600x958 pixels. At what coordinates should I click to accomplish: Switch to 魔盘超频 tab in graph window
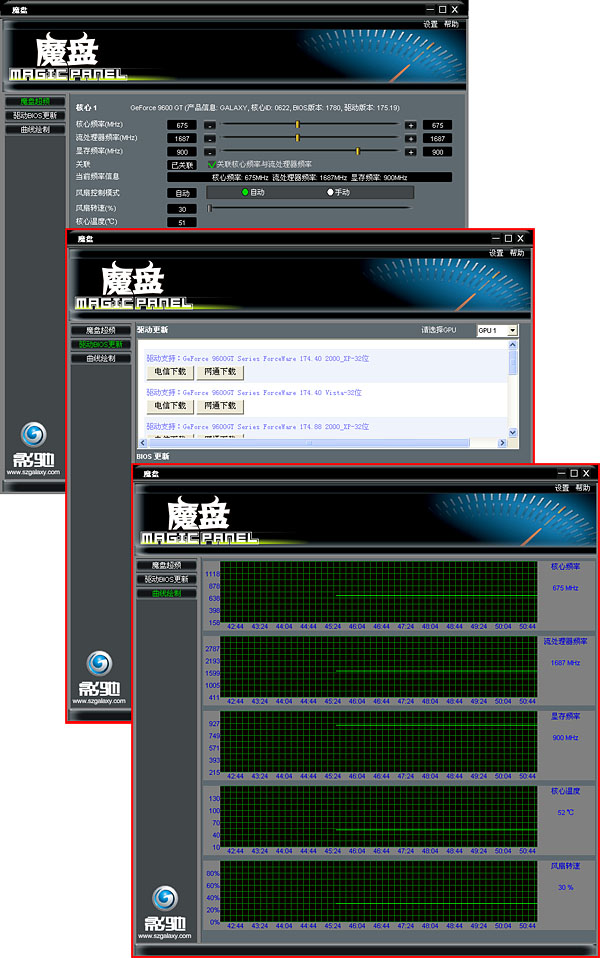click(x=166, y=565)
